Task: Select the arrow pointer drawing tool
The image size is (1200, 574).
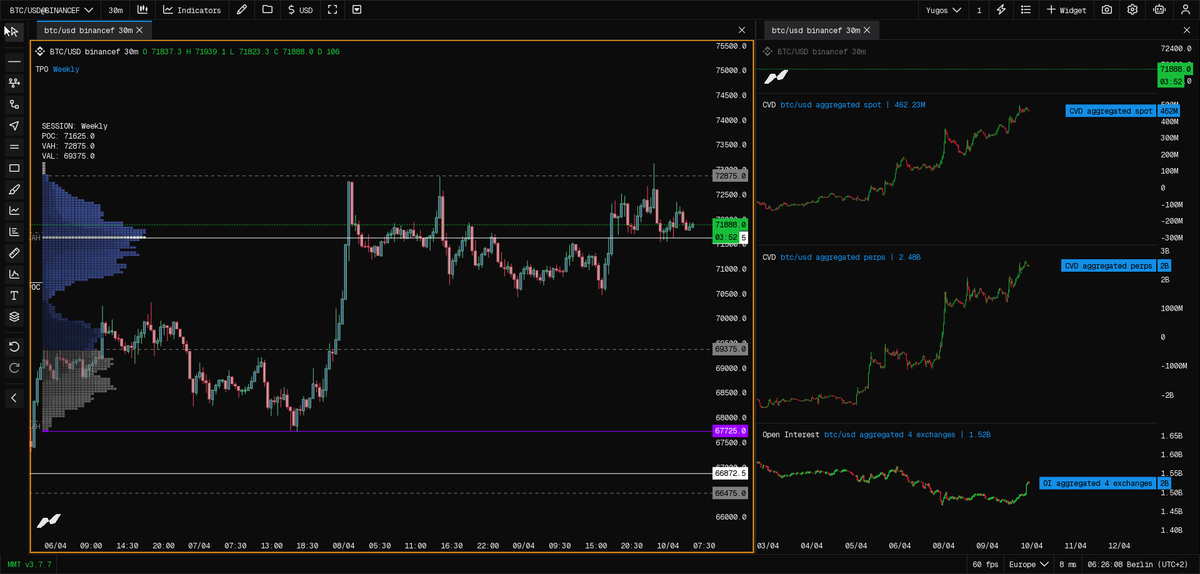Action: [14, 125]
